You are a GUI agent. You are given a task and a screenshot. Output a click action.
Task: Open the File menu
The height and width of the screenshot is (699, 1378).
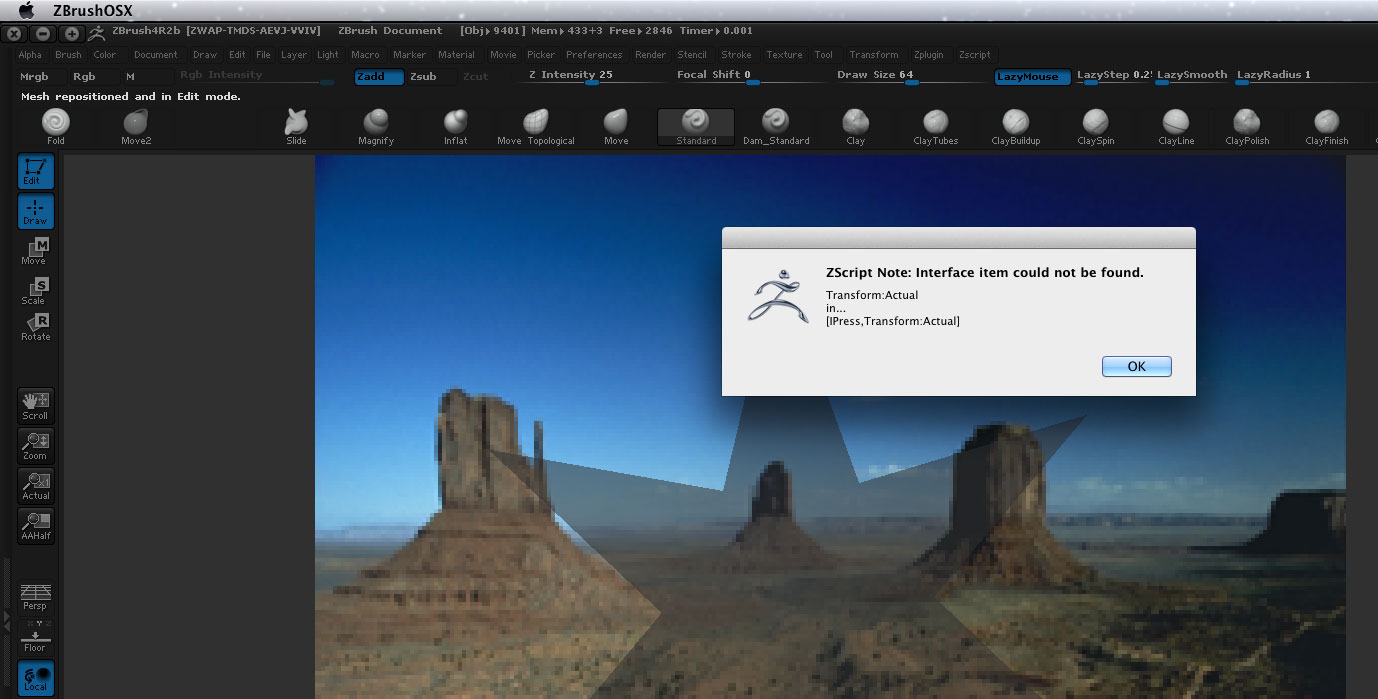coord(263,55)
